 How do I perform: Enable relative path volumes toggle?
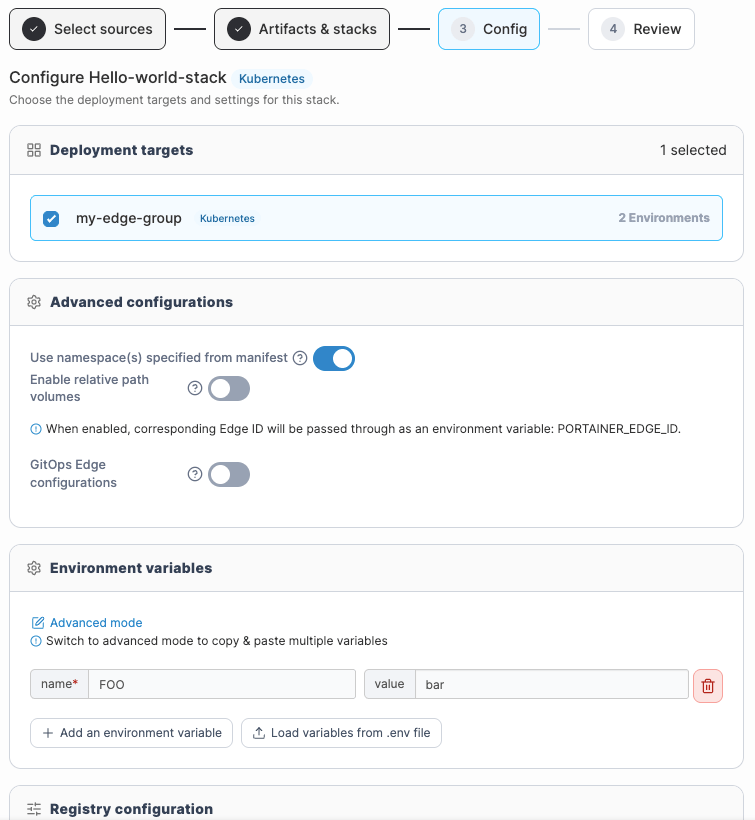click(229, 389)
